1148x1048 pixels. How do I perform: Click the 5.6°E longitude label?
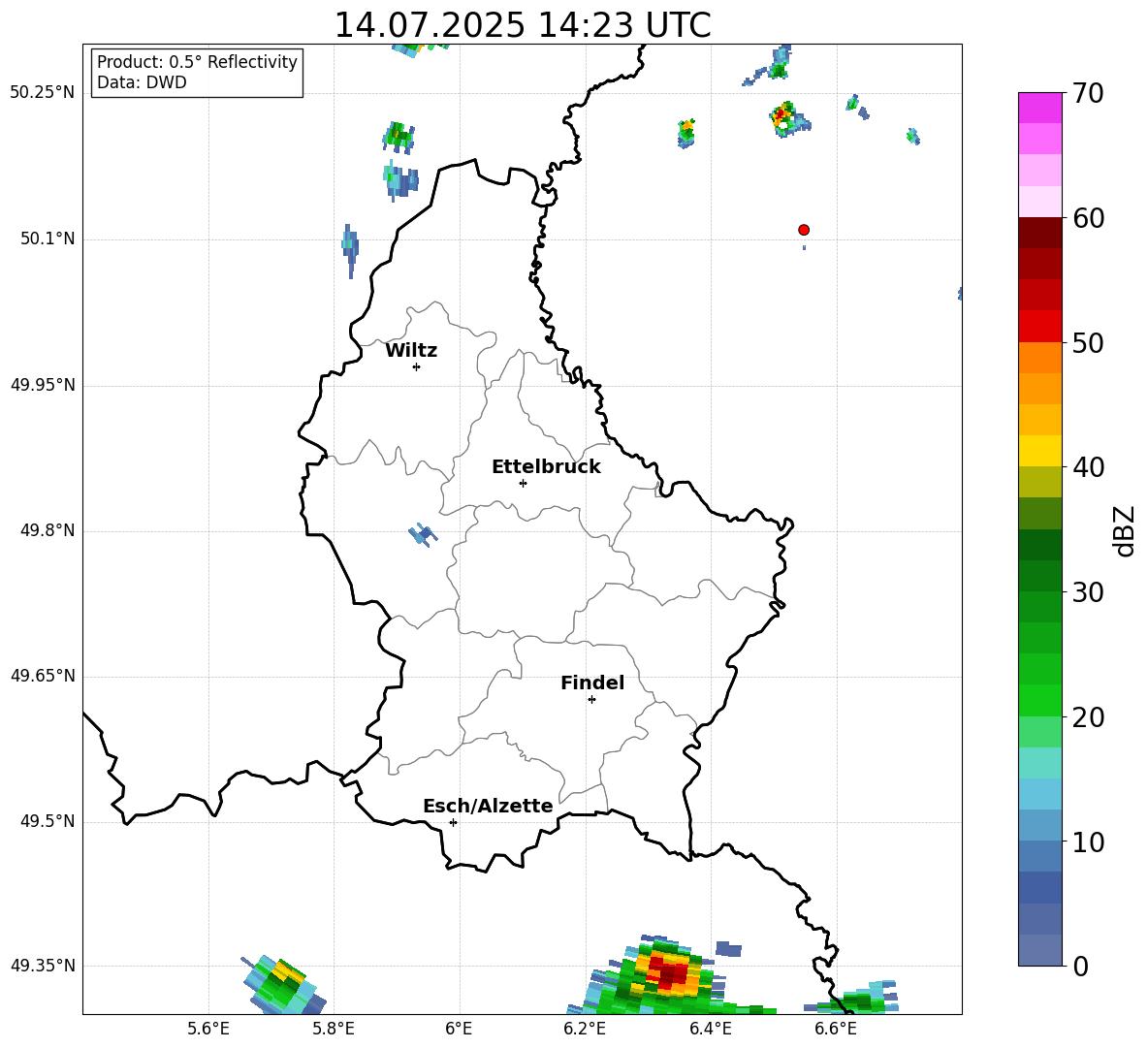tap(208, 1029)
